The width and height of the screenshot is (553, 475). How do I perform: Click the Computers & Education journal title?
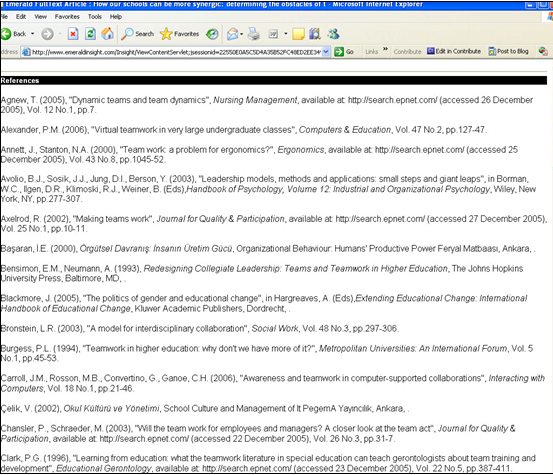345,130
